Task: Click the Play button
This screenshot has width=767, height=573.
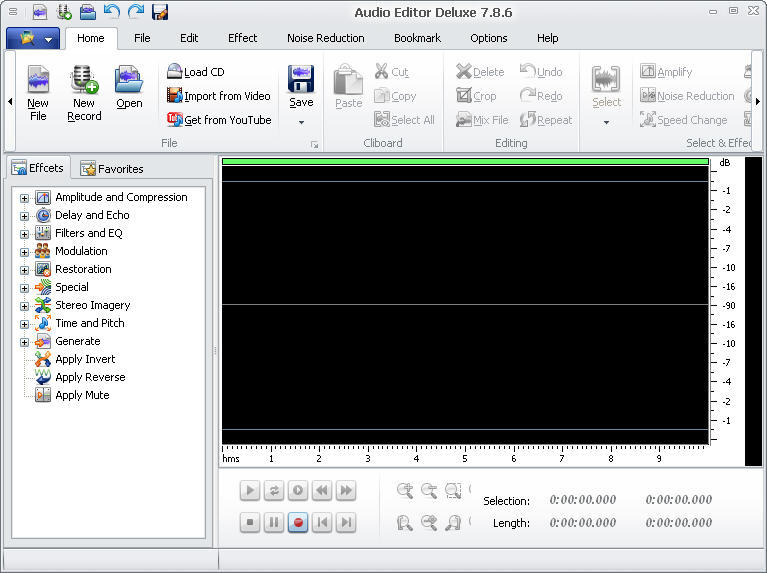Action: pos(250,490)
